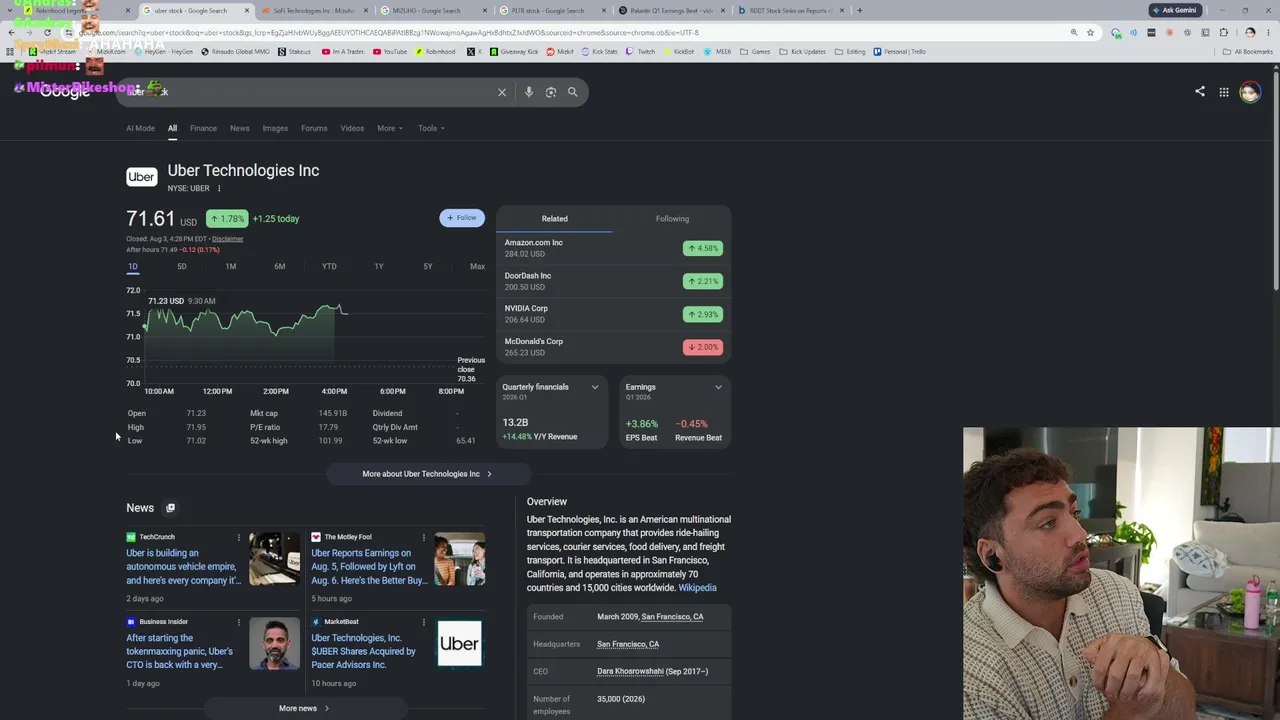This screenshot has height=720, width=1280.
Task: Switch to Images search tab
Action: coord(275,128)
